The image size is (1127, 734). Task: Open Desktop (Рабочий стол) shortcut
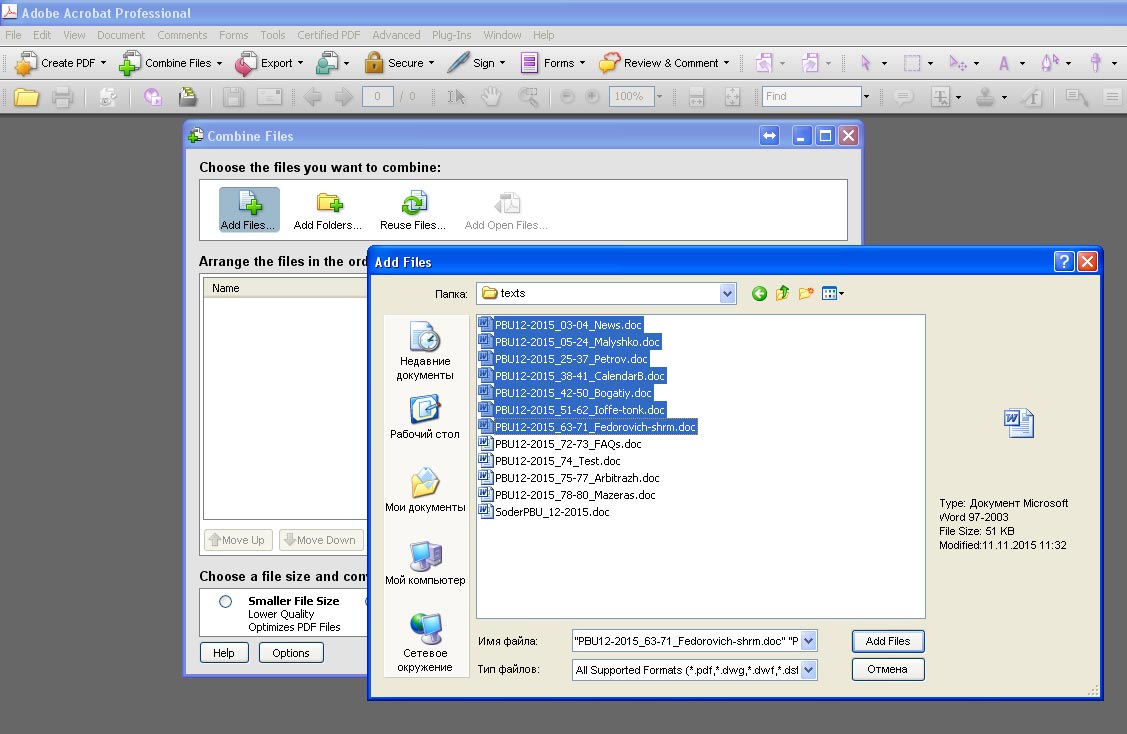pos(425,417)
